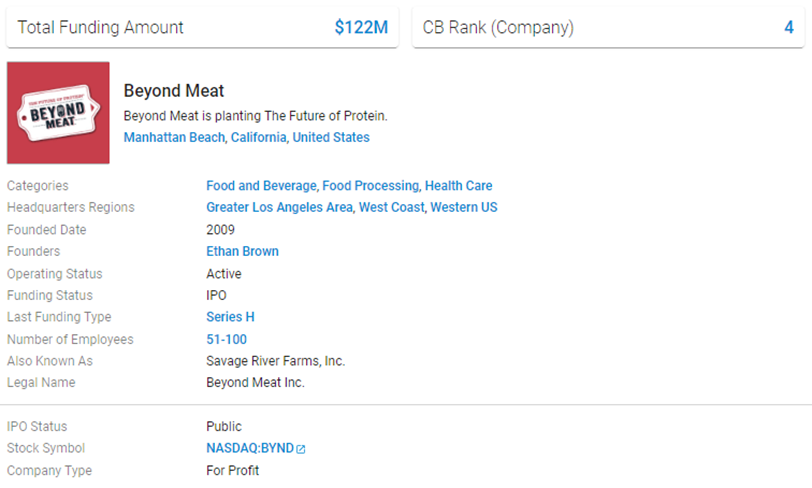Open the California location link
This screenshot has height=488, width=812.
258,137
